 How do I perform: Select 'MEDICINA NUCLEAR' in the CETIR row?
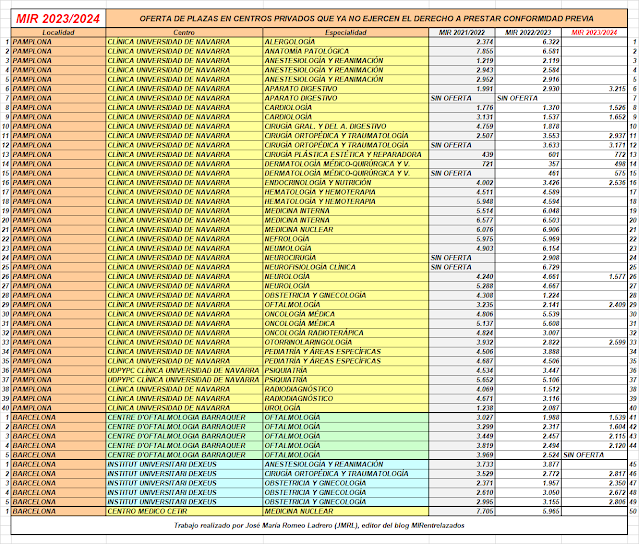(346, 511)
